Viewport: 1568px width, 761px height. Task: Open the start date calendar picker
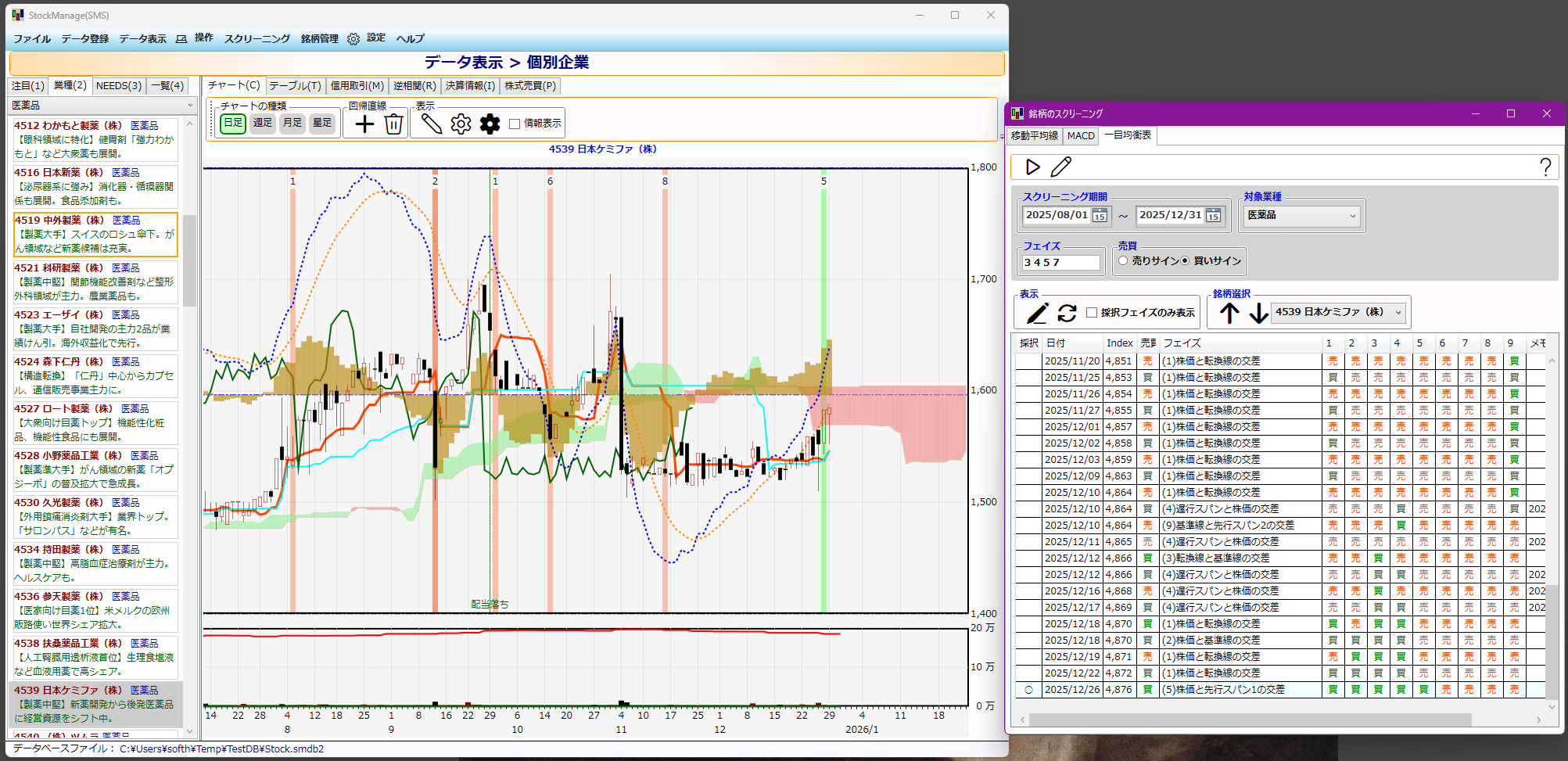coord(1100,216)
